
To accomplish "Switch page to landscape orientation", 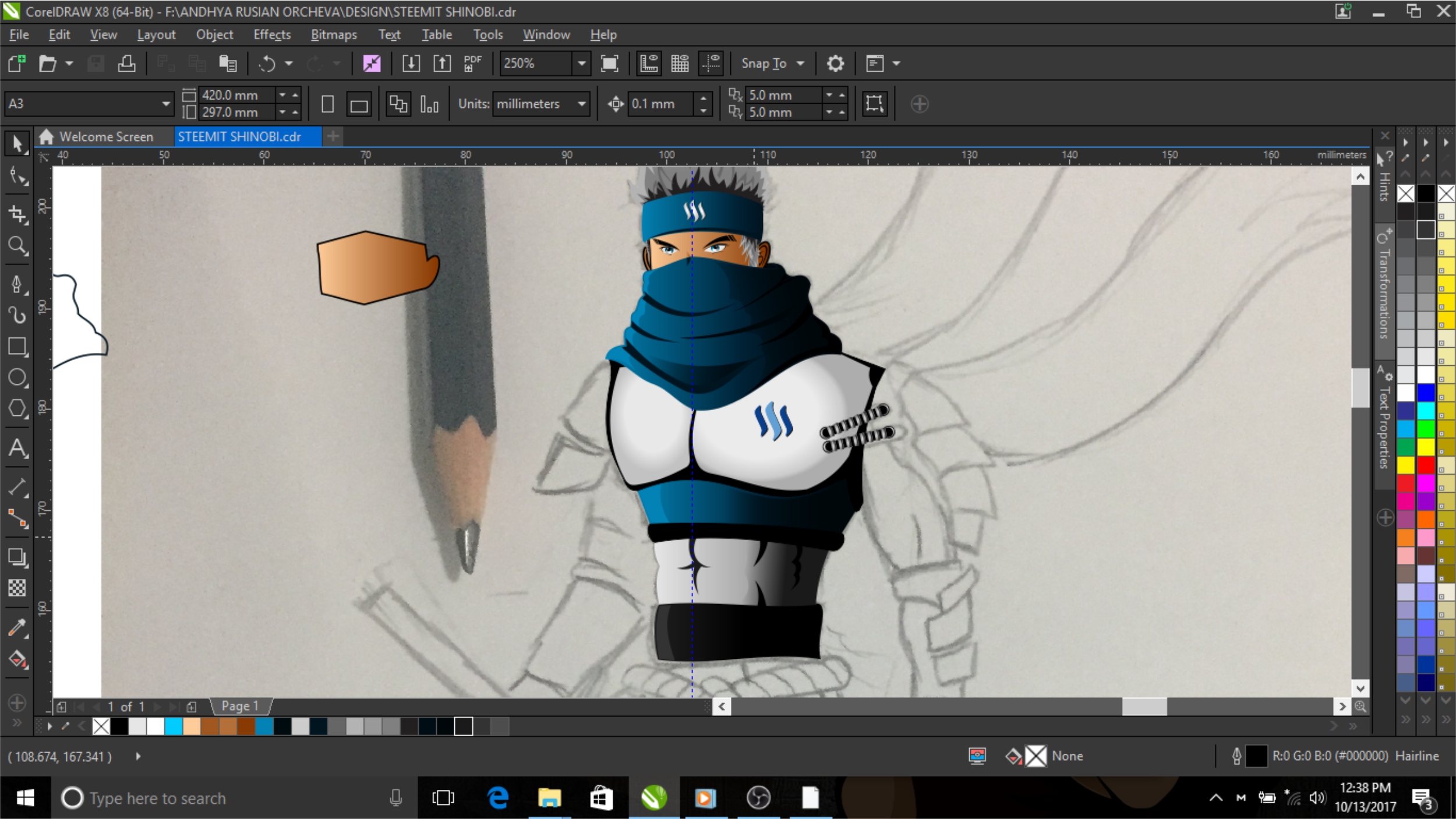I will [359, 104].
